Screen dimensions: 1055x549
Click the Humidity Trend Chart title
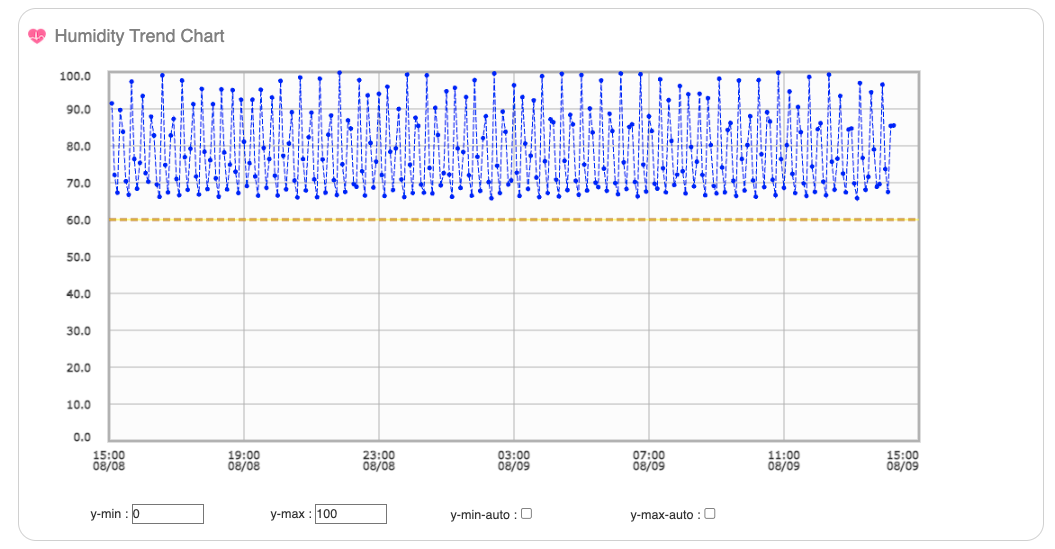click(x=139, y=36)
